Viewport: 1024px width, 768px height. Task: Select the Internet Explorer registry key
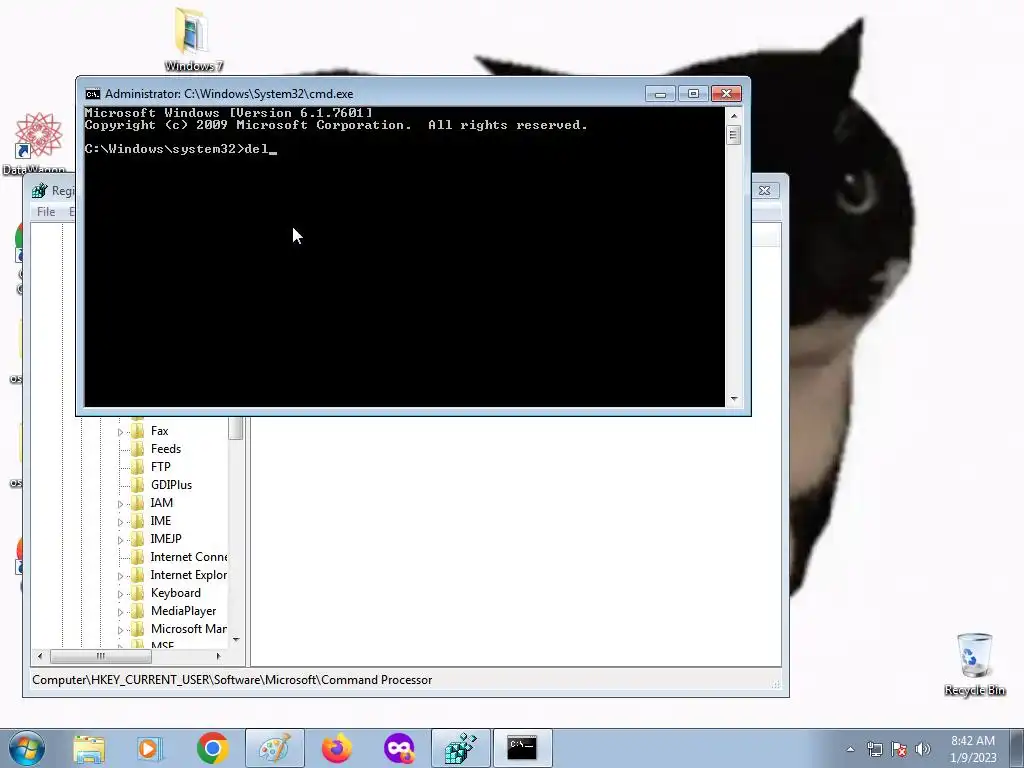(189, 575)
